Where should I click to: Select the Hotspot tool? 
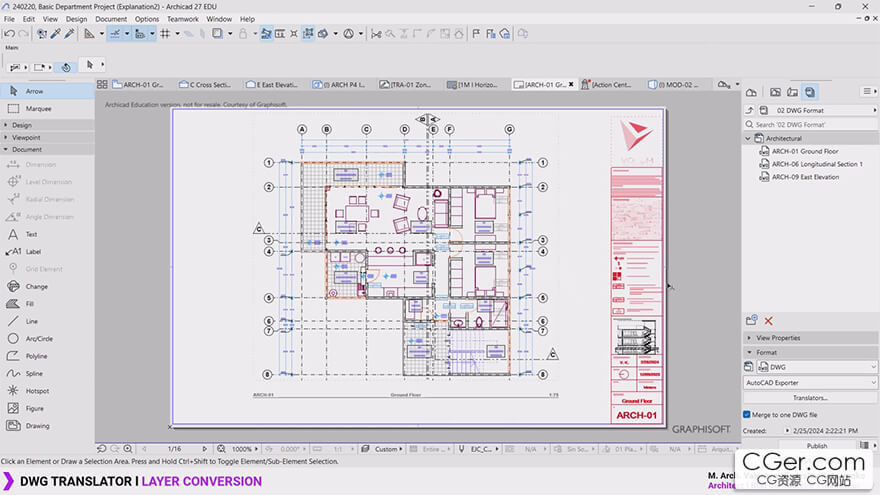[47, 391]
